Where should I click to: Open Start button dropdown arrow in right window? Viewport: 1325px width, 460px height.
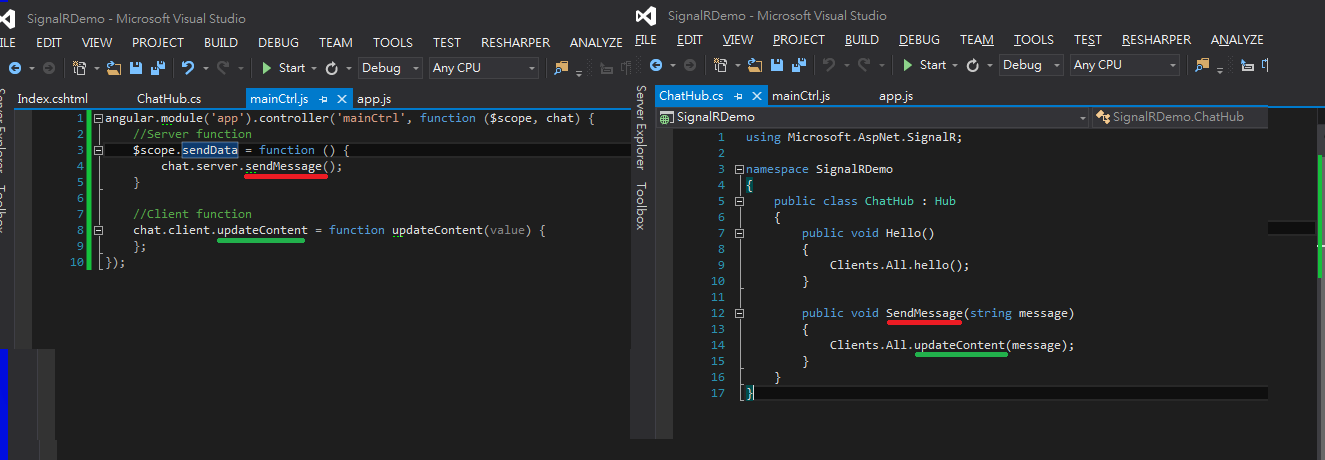pyautogui.click(x=956, y=65)
